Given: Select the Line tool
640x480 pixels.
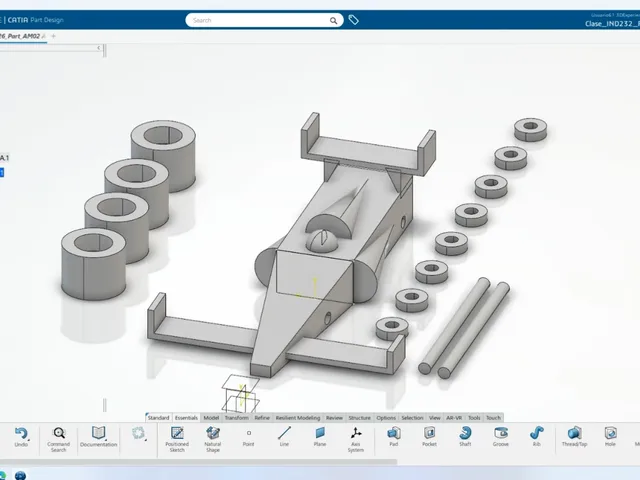Looking at the screenshot, I should 284,437.
